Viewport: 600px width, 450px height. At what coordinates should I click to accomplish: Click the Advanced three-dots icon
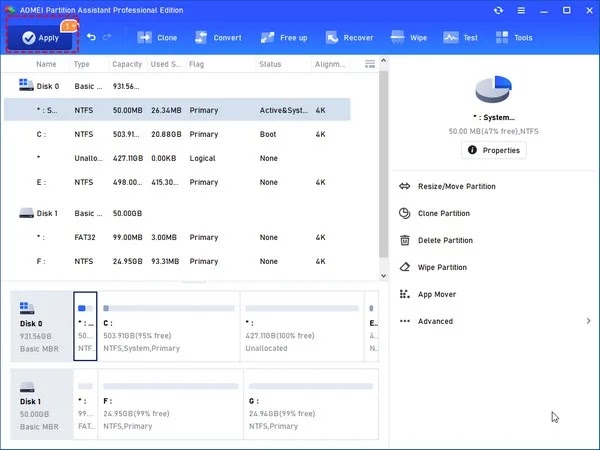[404, 321]
